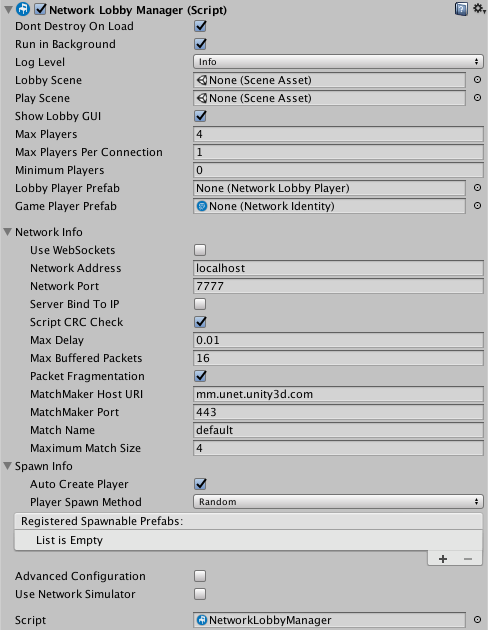Click the 'Player Spawn Method' label
488x630 pixels.
click(x=86, y=502)
